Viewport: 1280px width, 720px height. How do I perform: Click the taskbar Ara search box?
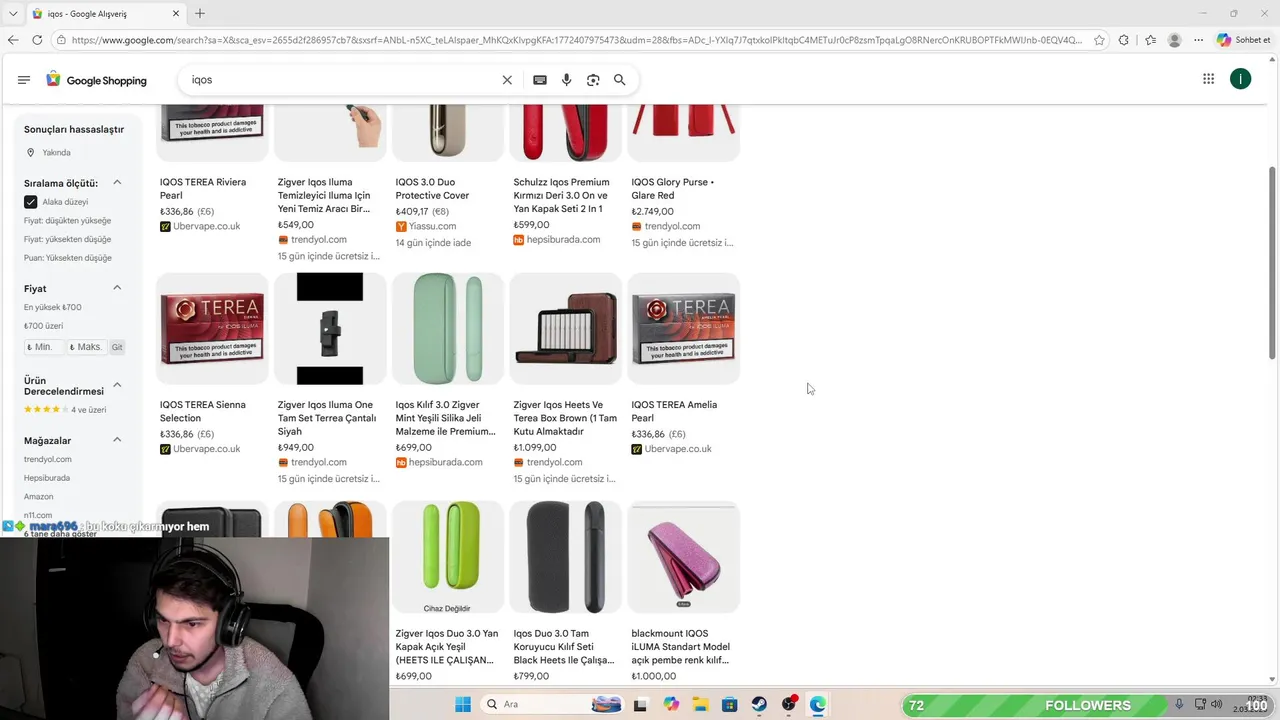pos(552,704)
